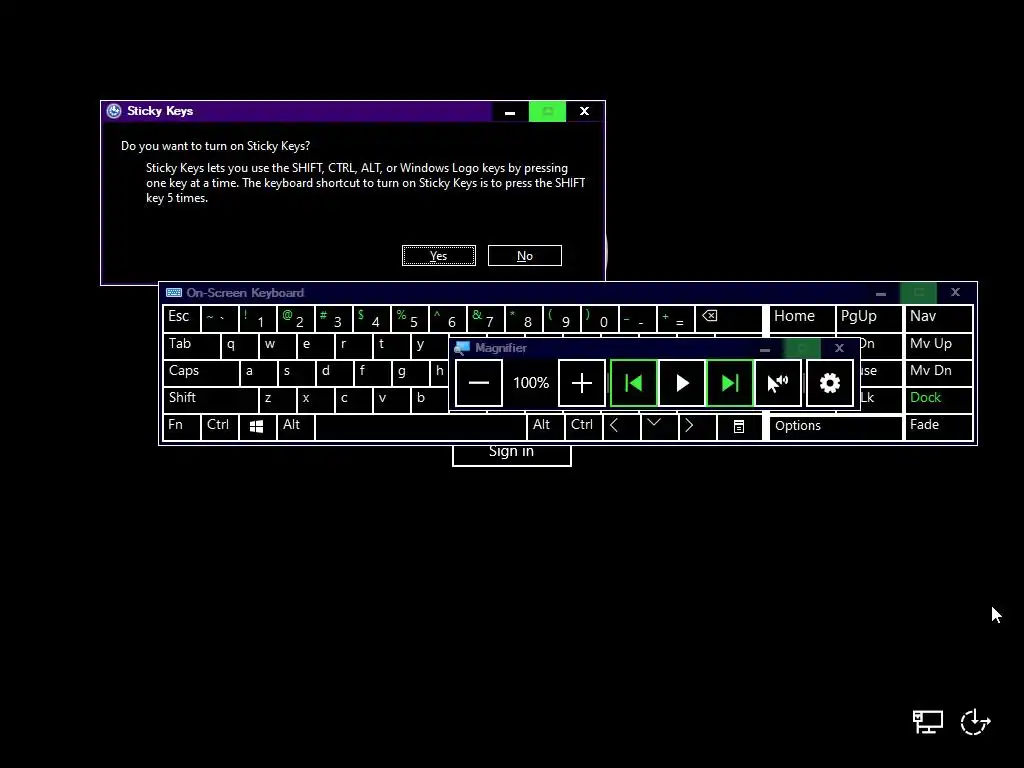This screenshot has height=768, width=1024.
Task: Click Magnifier previous sentence button
Action: (633, 383)
